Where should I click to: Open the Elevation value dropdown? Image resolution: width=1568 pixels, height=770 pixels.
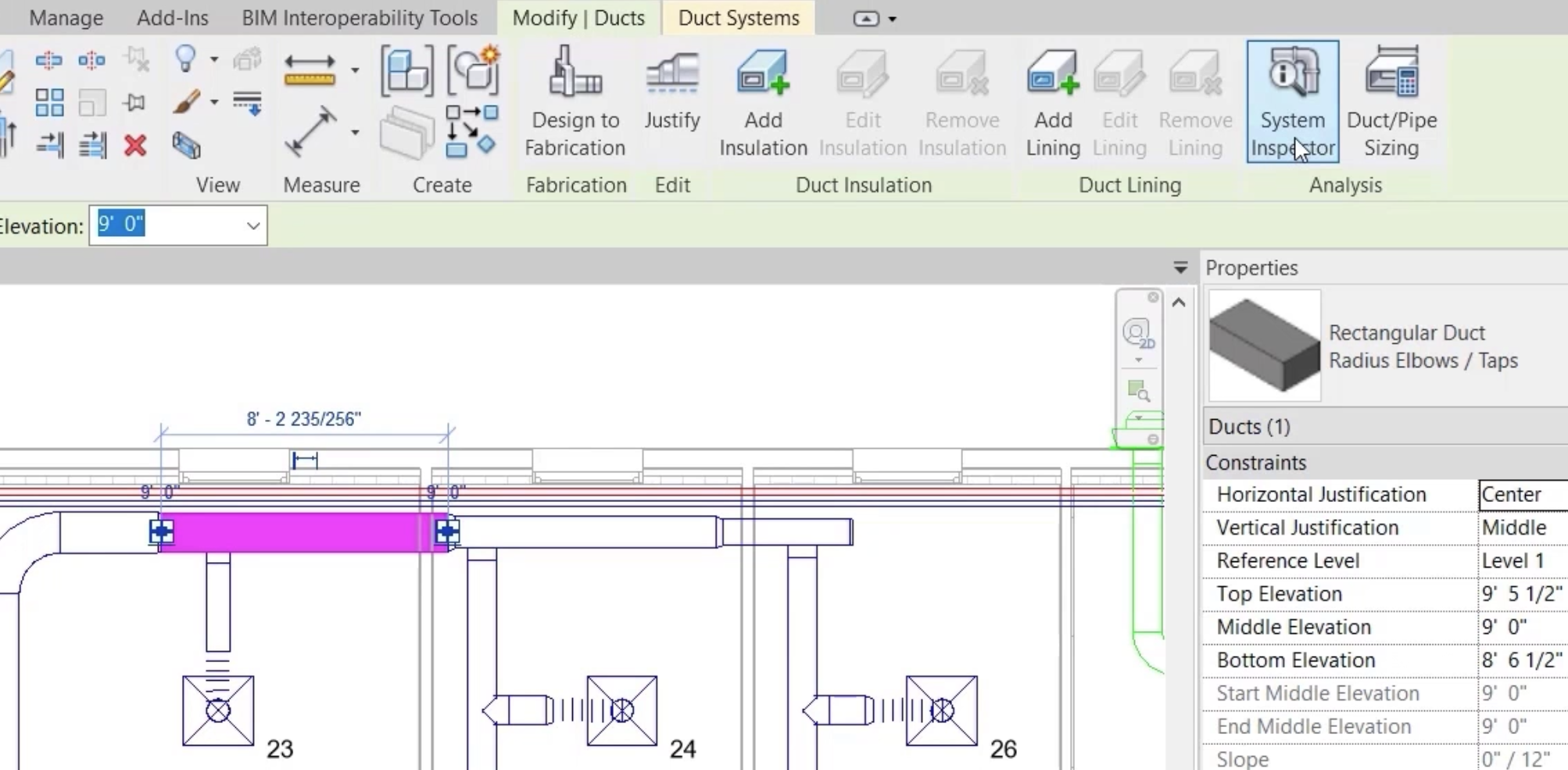pos(252,226)
